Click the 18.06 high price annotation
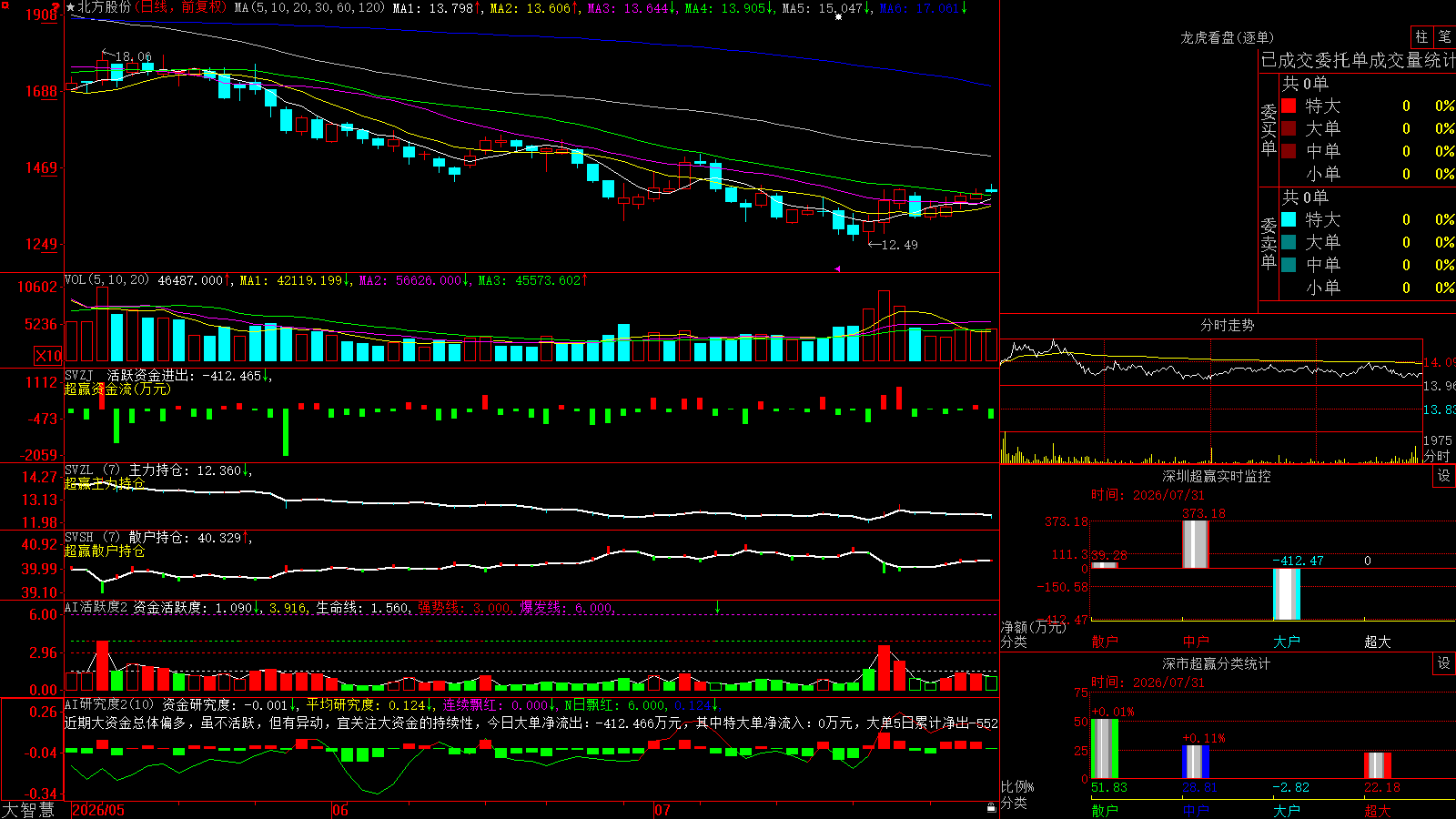Image resolution: width=1456 pixels, height=819 pixels. (x=134, y=56)
